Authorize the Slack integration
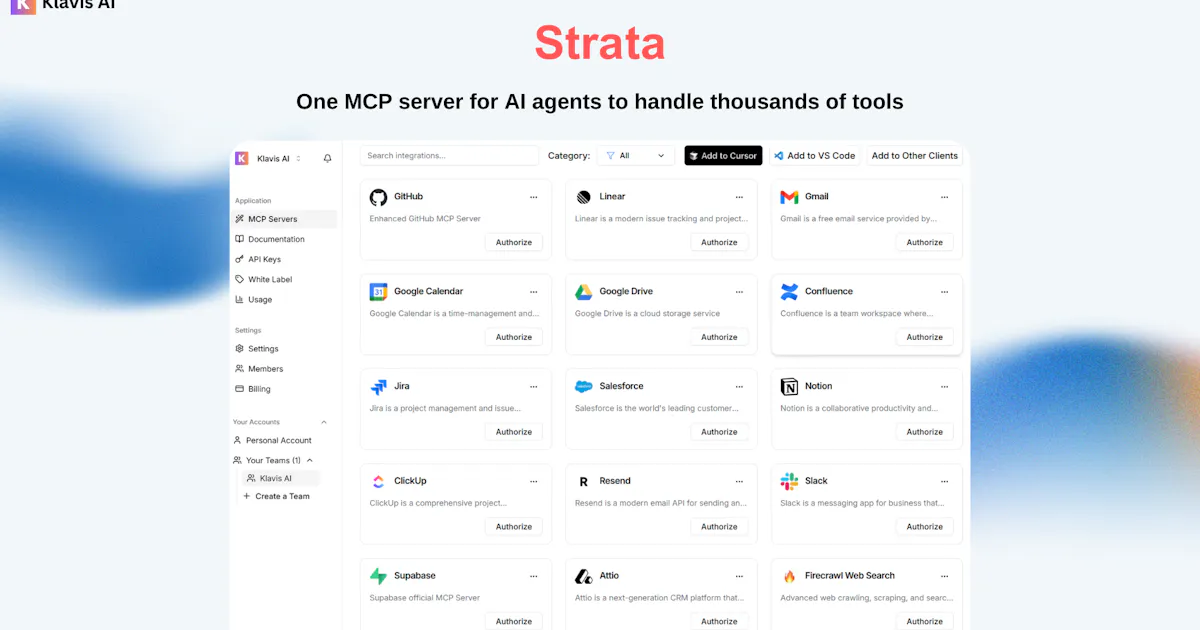This screenshot has height=630, width=1200. (925, 527)
